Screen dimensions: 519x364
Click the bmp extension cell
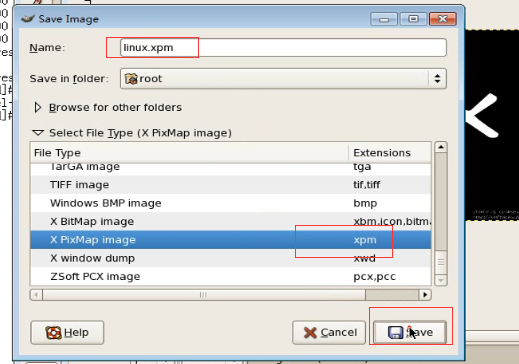click(365, 203)
